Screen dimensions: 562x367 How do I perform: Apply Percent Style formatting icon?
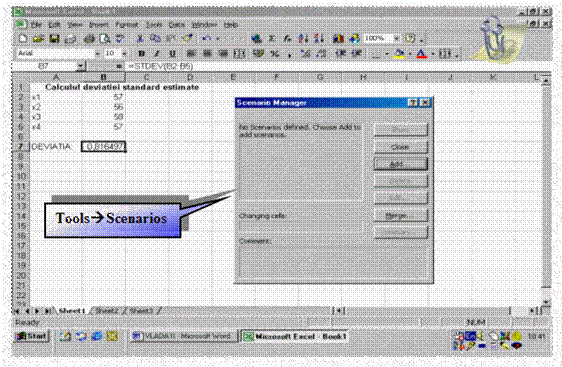pyautogui.click(x=275, y=54)
